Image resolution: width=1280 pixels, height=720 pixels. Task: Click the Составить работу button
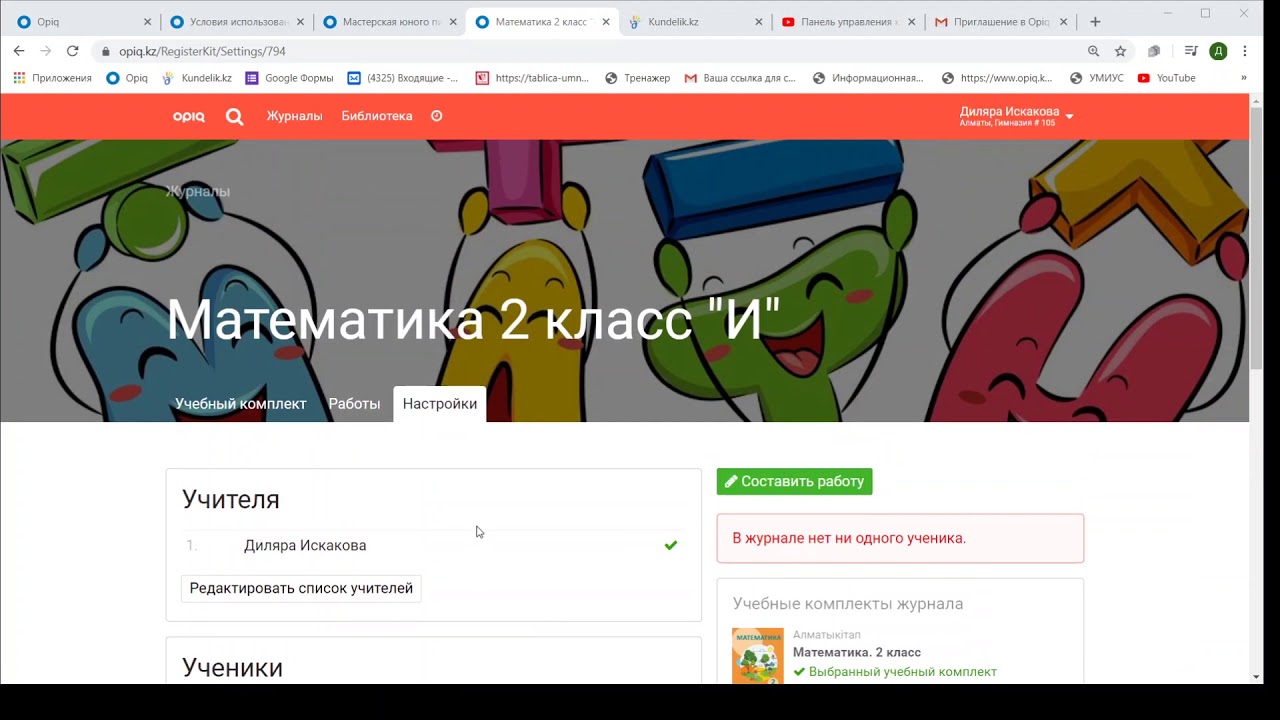point(794,481)
